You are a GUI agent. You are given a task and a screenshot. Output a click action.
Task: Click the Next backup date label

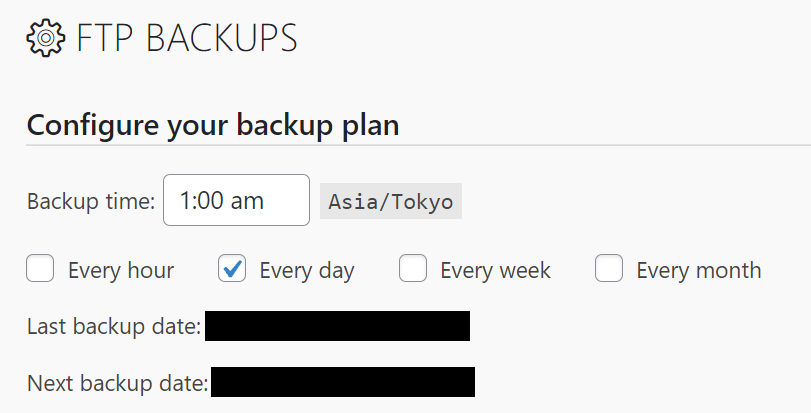click(118, 384)
